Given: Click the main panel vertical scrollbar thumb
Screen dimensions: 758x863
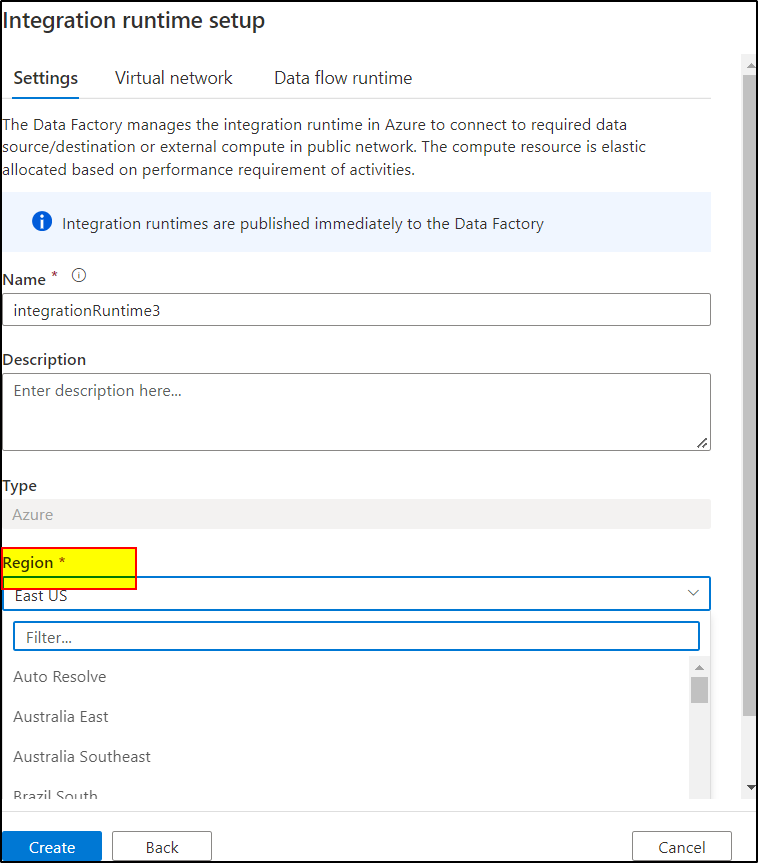Looking at the screenshot, I should [x=749, y=395].
